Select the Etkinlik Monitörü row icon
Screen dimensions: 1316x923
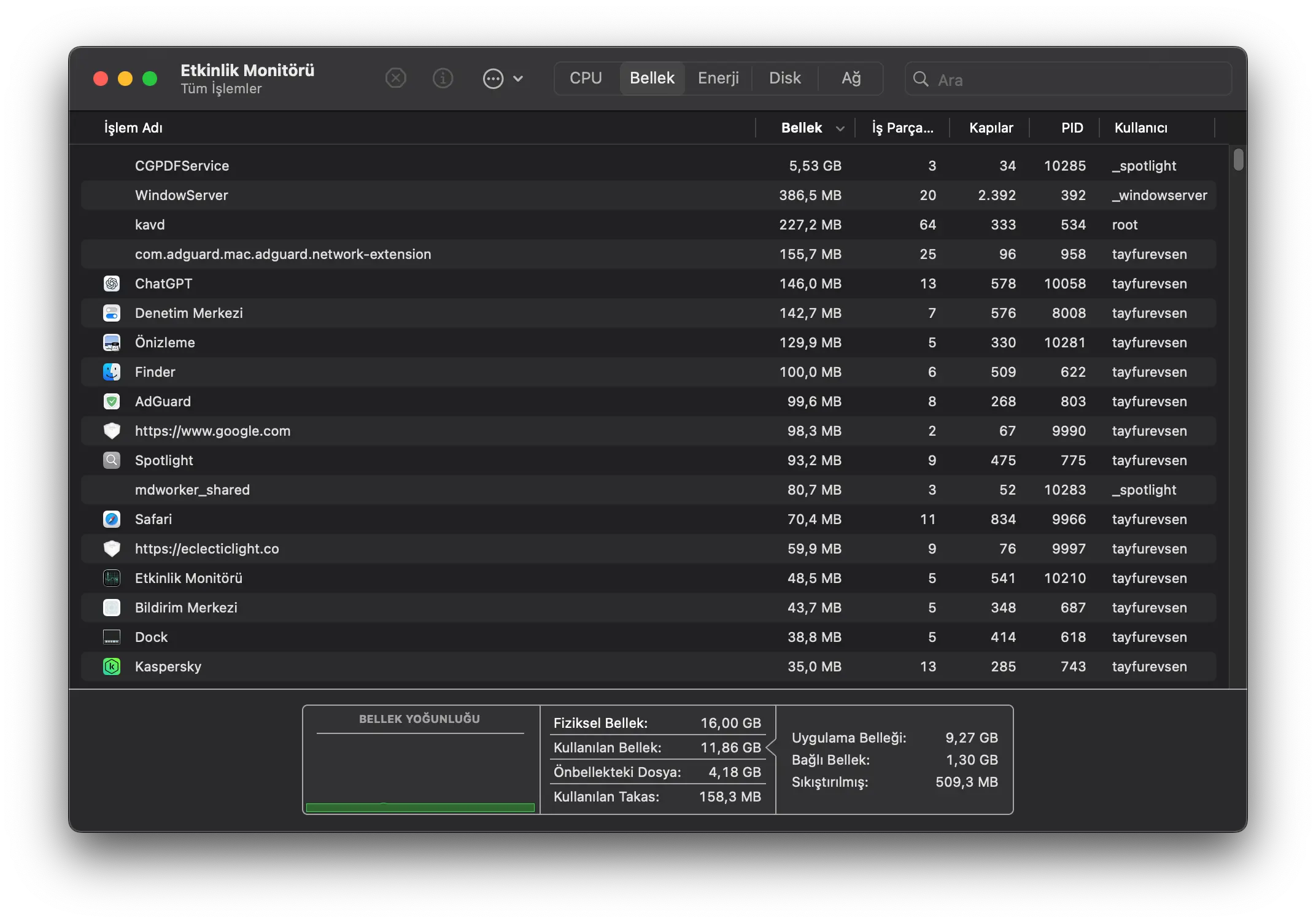(112, 578)
